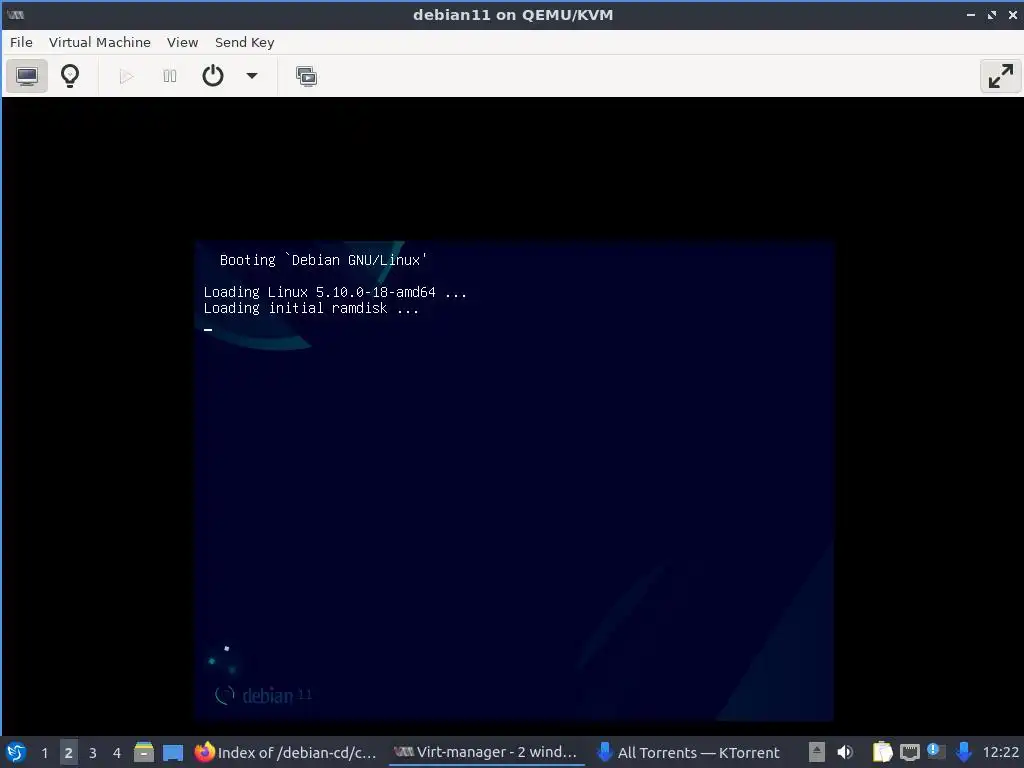Open the LXQt application menu
This screenshot has width=1024, height=768.
tap(16, 752)
